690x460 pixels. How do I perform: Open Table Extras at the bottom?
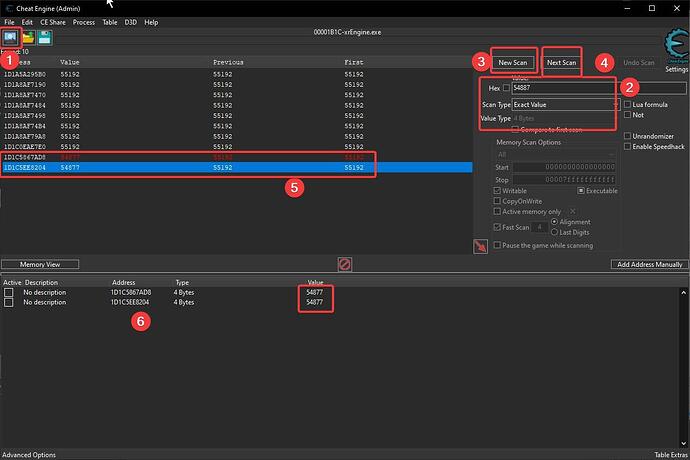(x=671, y=455)
